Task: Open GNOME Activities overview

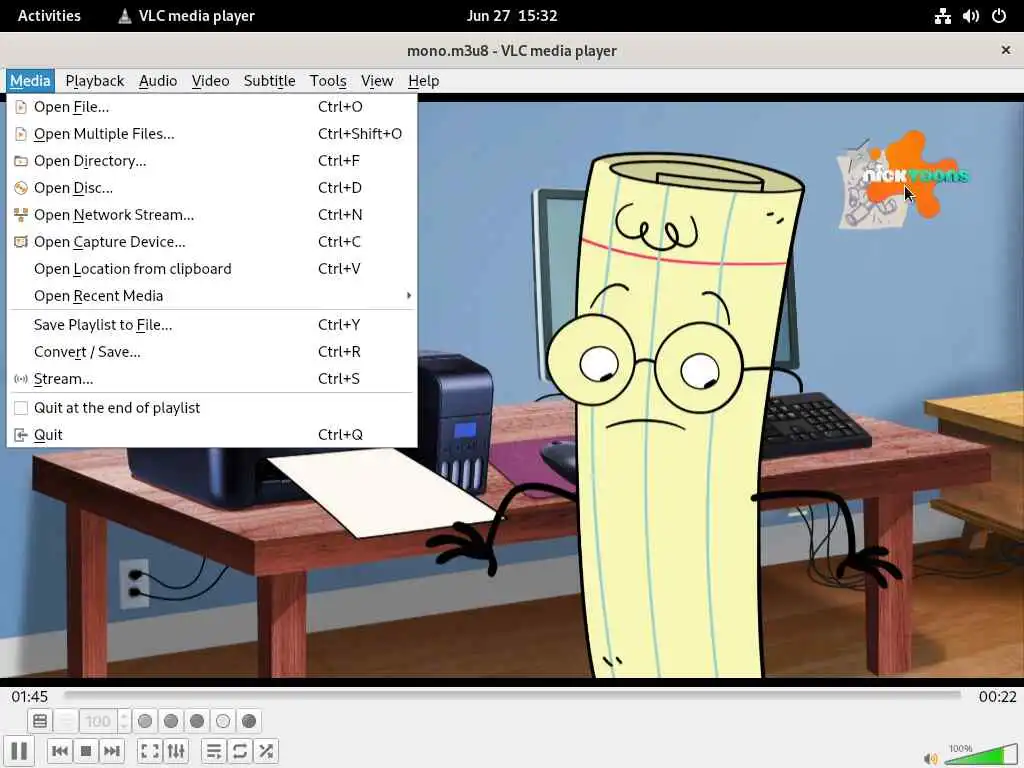Action: click(49, 16)
